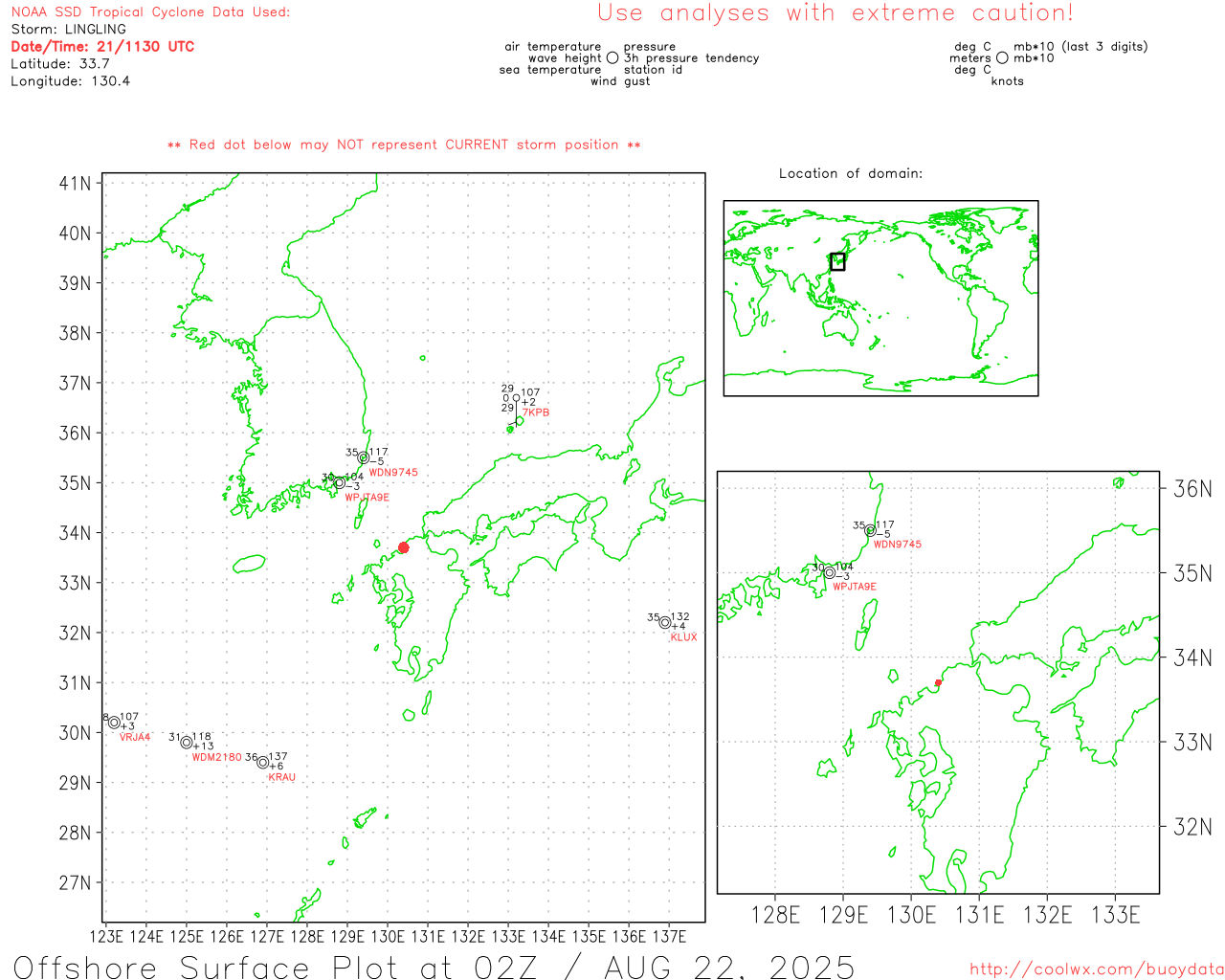This screenshot has width=1225, height=980.
Task: Click the 'Storm: LINGLING' text
Action: pyautogui.click(x=68, y=30)
